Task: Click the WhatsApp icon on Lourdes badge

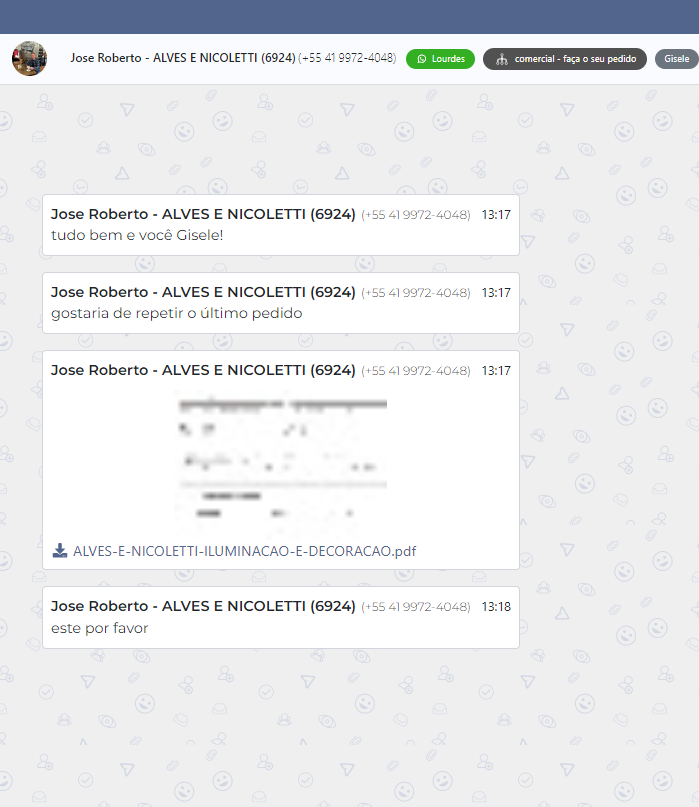Action: [422, 59]
